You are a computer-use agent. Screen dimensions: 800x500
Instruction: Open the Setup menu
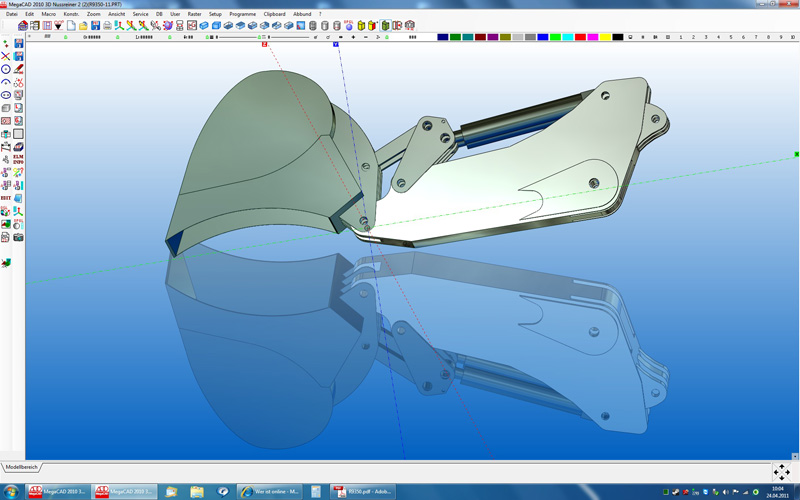(x=215, y=14)
